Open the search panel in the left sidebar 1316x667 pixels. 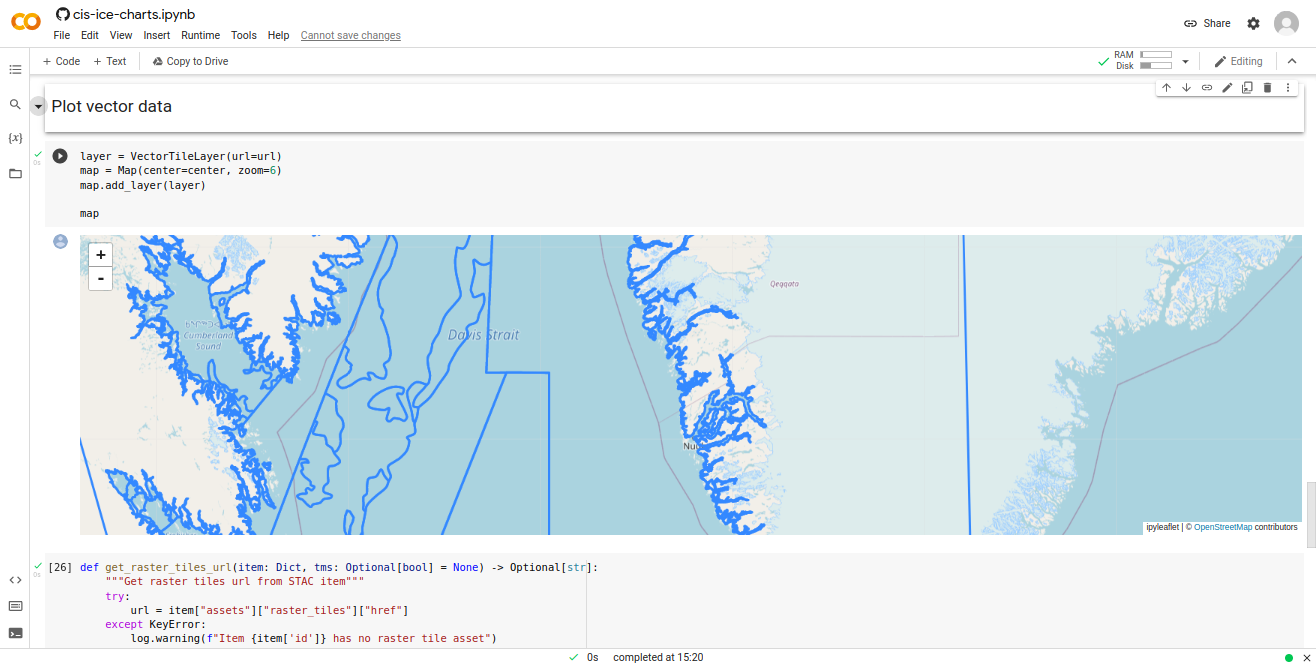tap(15, 104)
